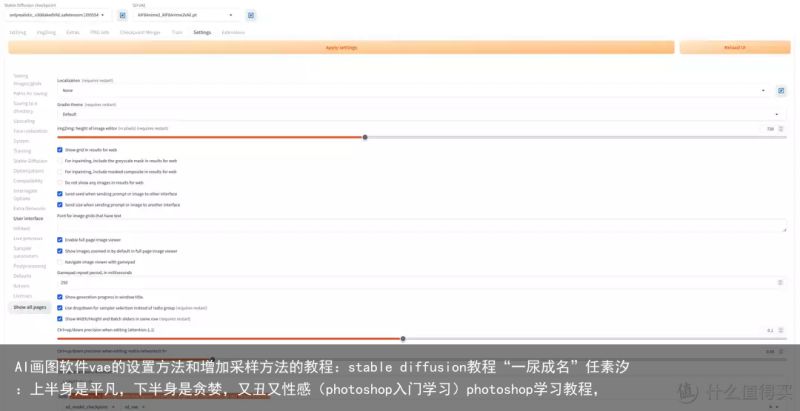Viewport: 800px width, 411px height.
Task: Open the Actions settings page
Action: point(21,286)
